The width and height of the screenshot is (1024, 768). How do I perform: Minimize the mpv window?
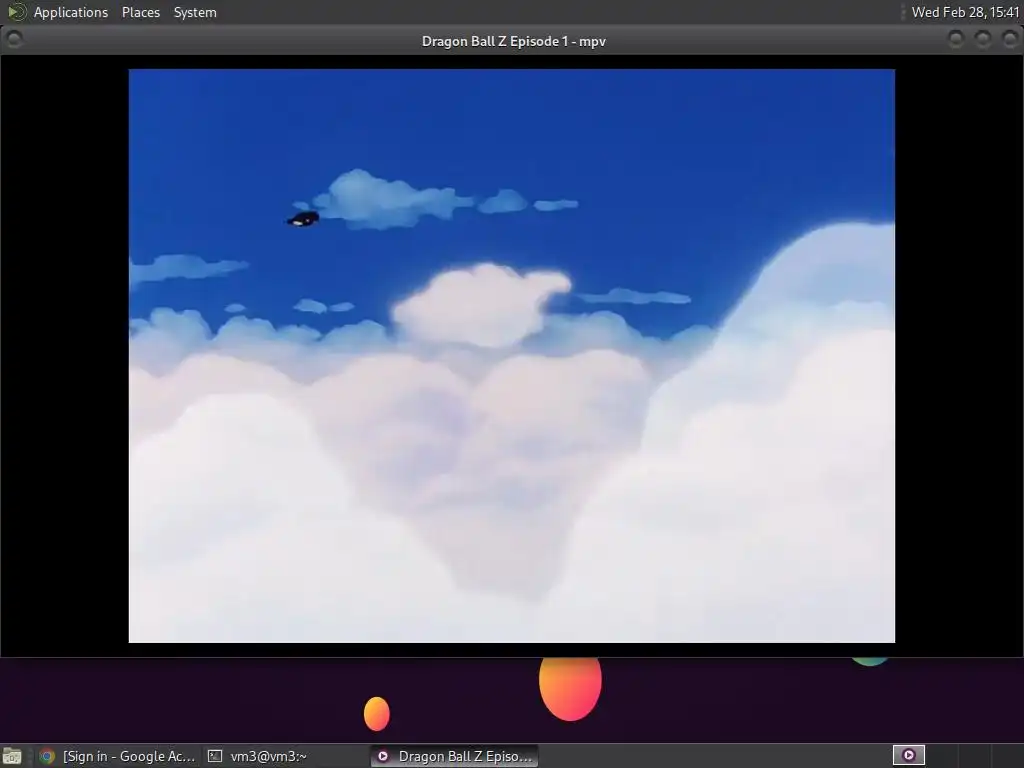coord(956,40)
